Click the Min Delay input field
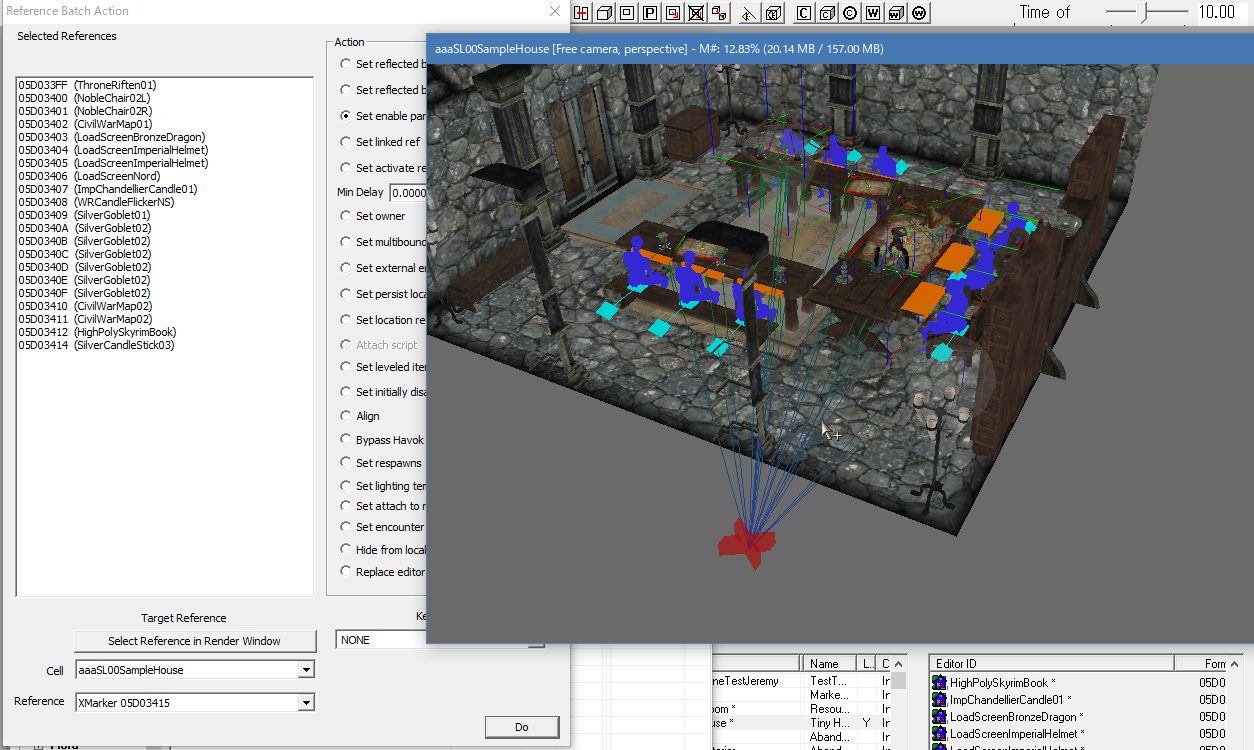 click(x=407, y=193)
